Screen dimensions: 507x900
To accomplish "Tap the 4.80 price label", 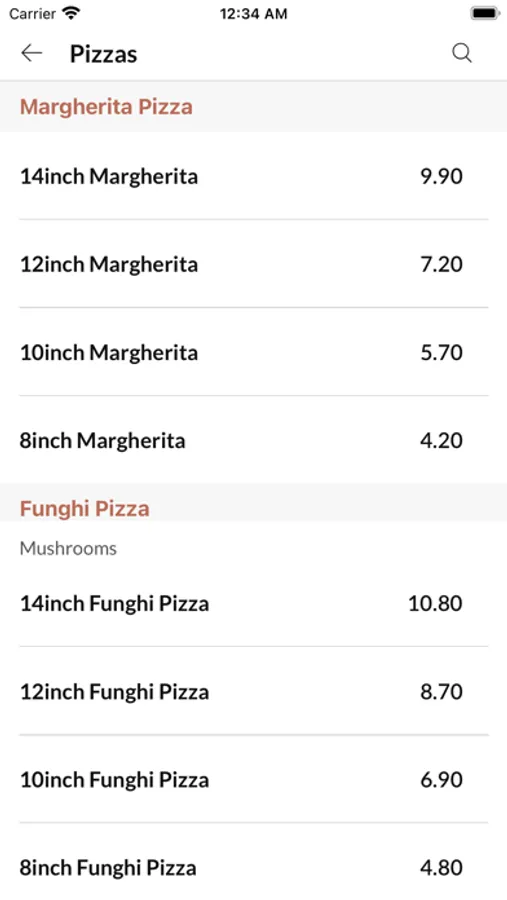I will pyautogui.click(x=441, y=867).
